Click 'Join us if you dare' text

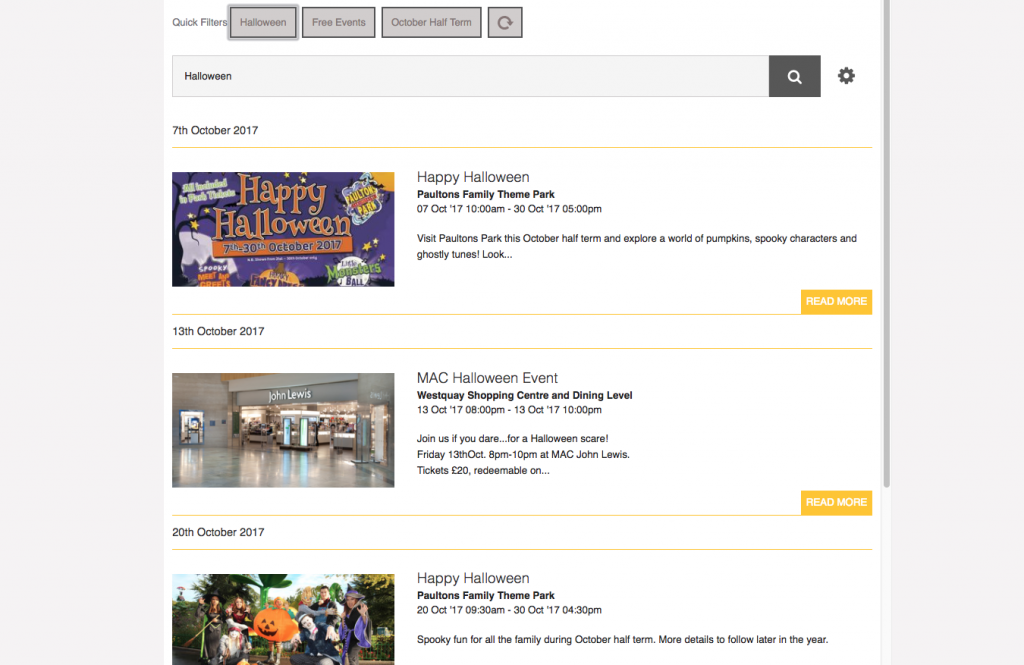[x=512, y=439]
